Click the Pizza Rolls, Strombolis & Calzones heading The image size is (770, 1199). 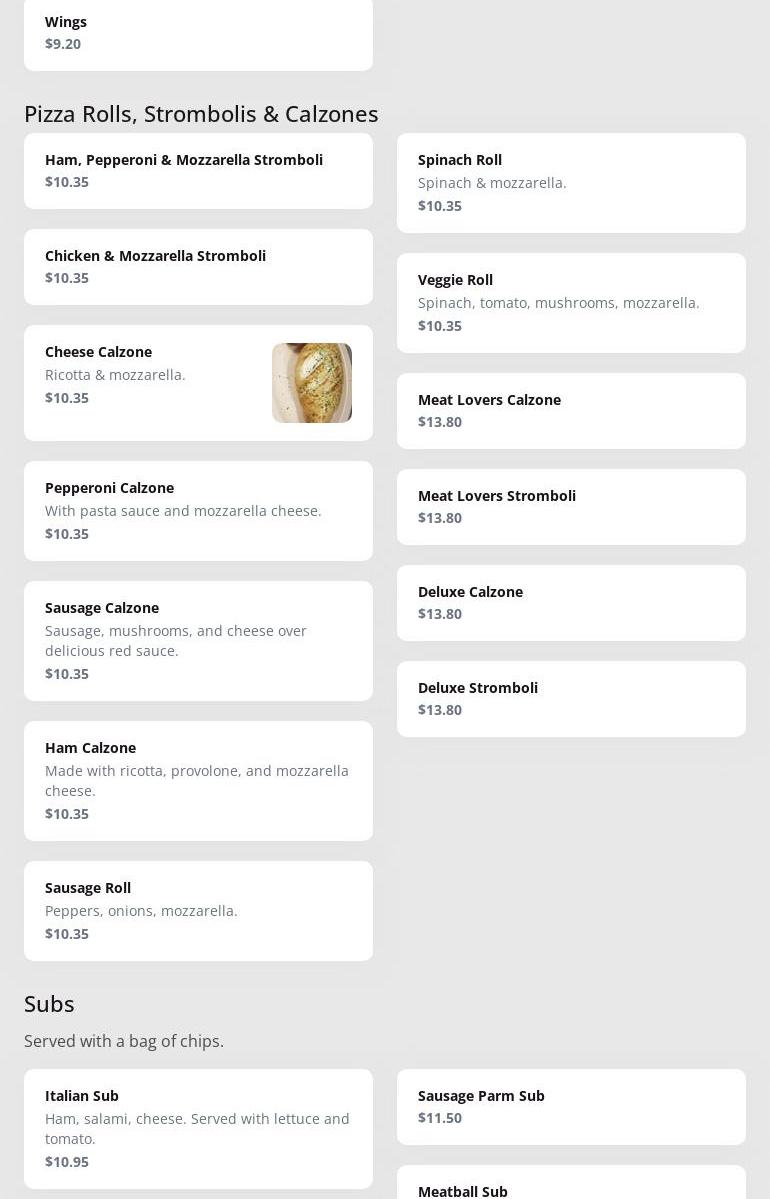click(x=201, y=114)
